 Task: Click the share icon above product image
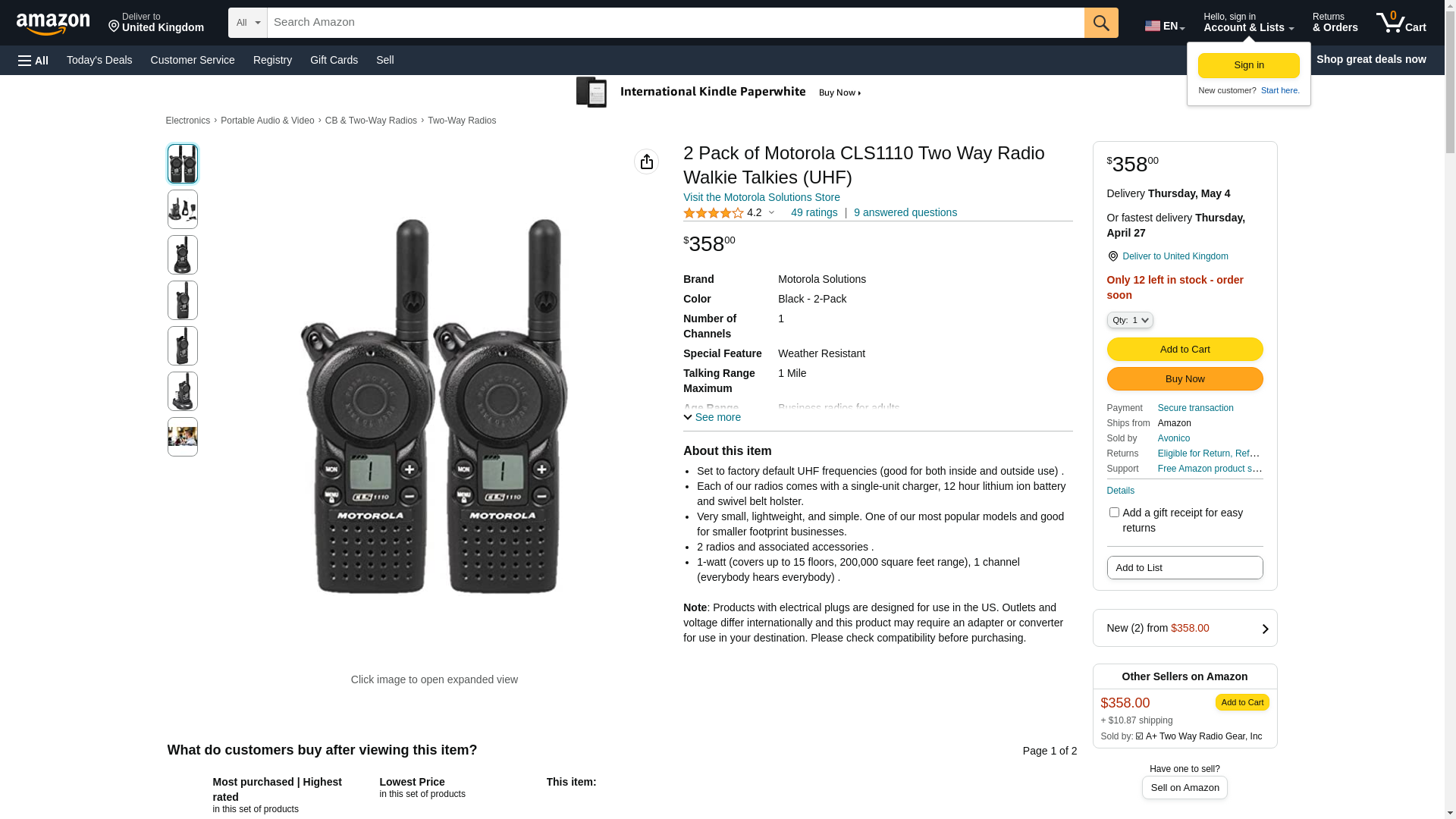[x=646, y=162]
